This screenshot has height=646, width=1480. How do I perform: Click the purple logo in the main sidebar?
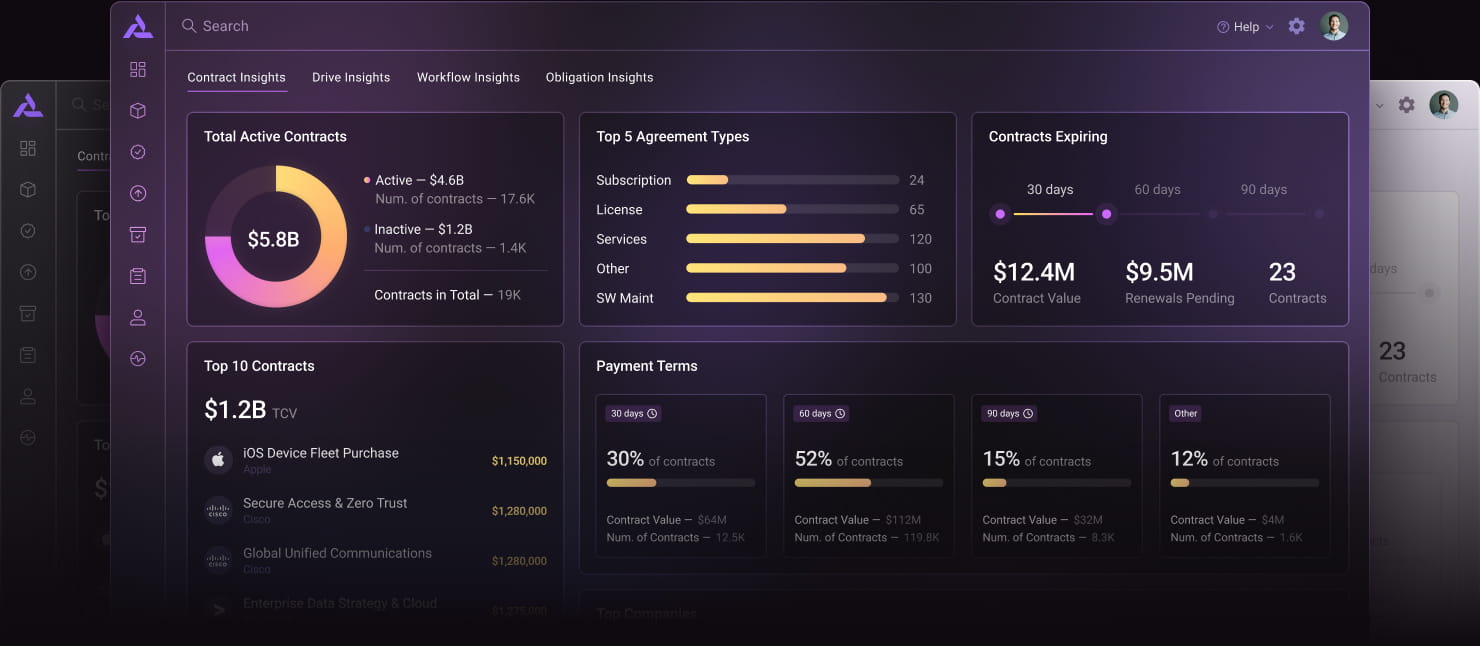138,27
